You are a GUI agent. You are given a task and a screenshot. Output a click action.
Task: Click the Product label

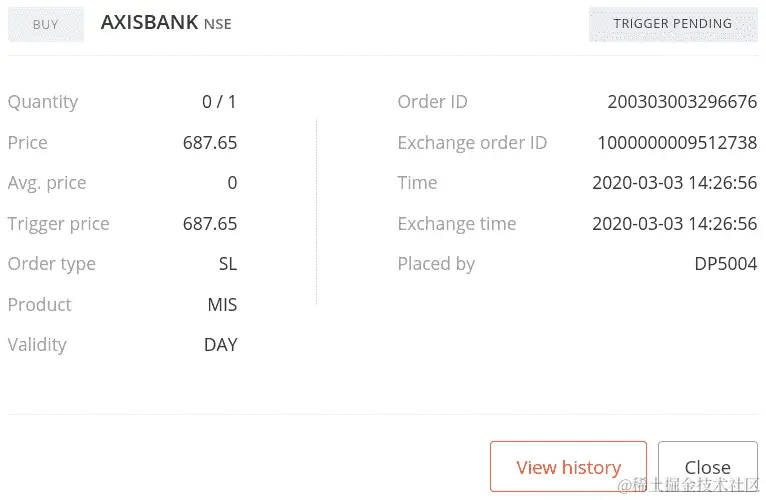coord(40,305)
